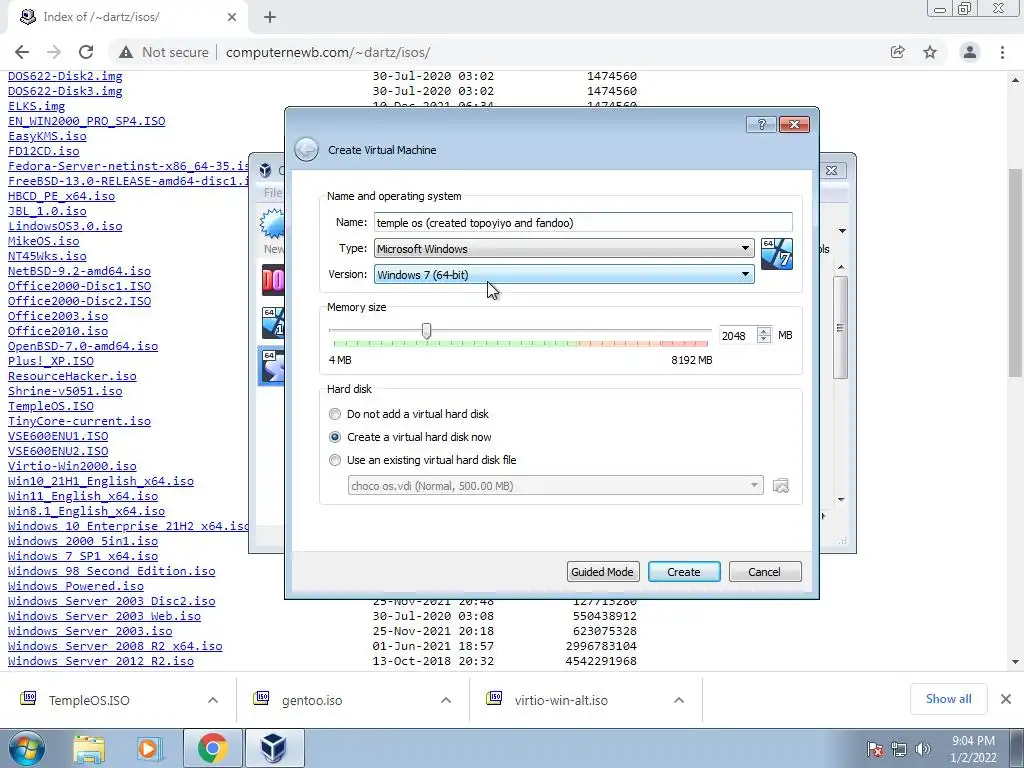Expand gentoo.iso download options chevron

click(x=446, y=700)
